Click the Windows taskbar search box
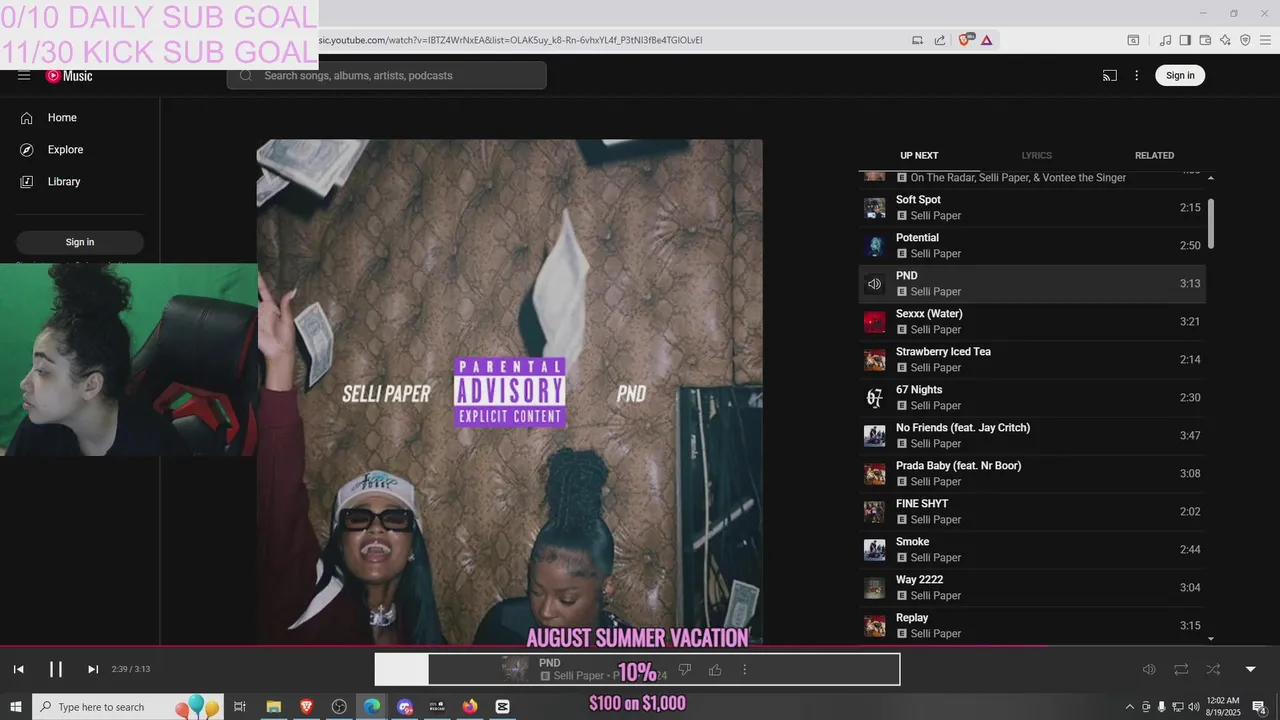The image size is (1280, 720). pos(128,707)
